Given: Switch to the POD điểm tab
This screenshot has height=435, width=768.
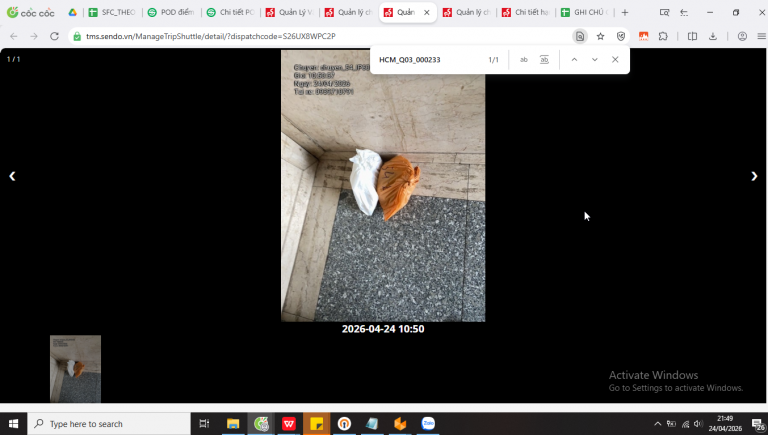Looking at the screenshot, I should pos(171,12).
